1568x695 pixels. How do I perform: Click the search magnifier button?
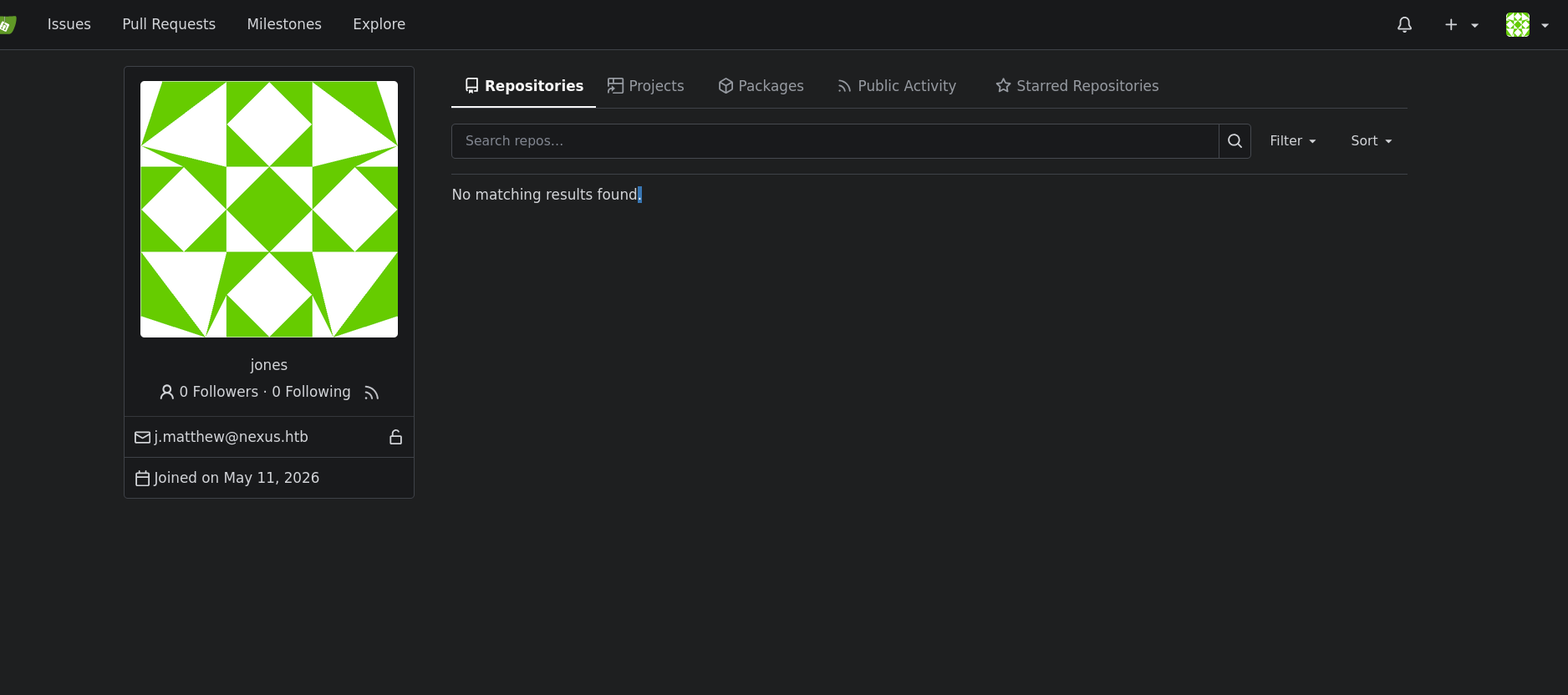pos(1235,141)
